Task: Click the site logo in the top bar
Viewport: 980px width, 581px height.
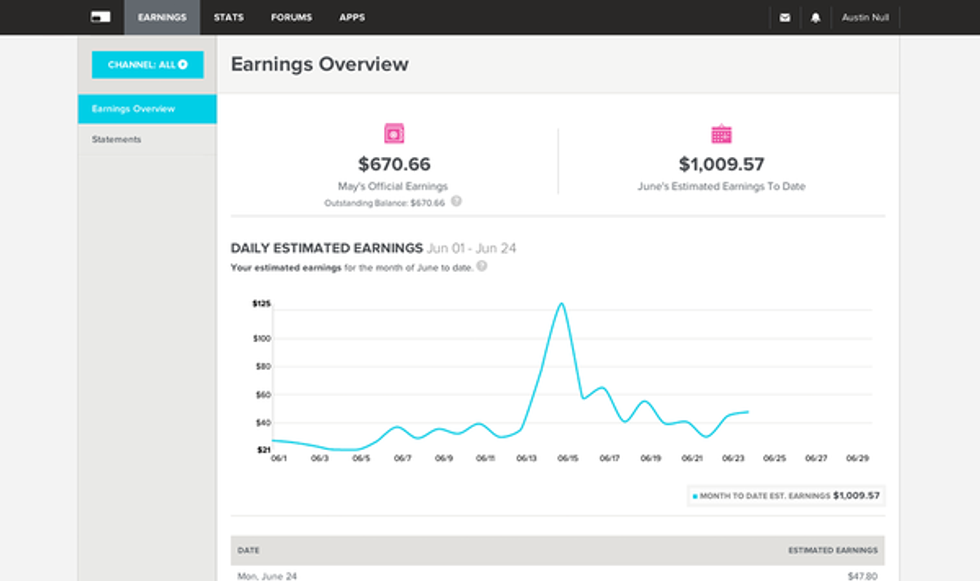Action: click(100, 17)
